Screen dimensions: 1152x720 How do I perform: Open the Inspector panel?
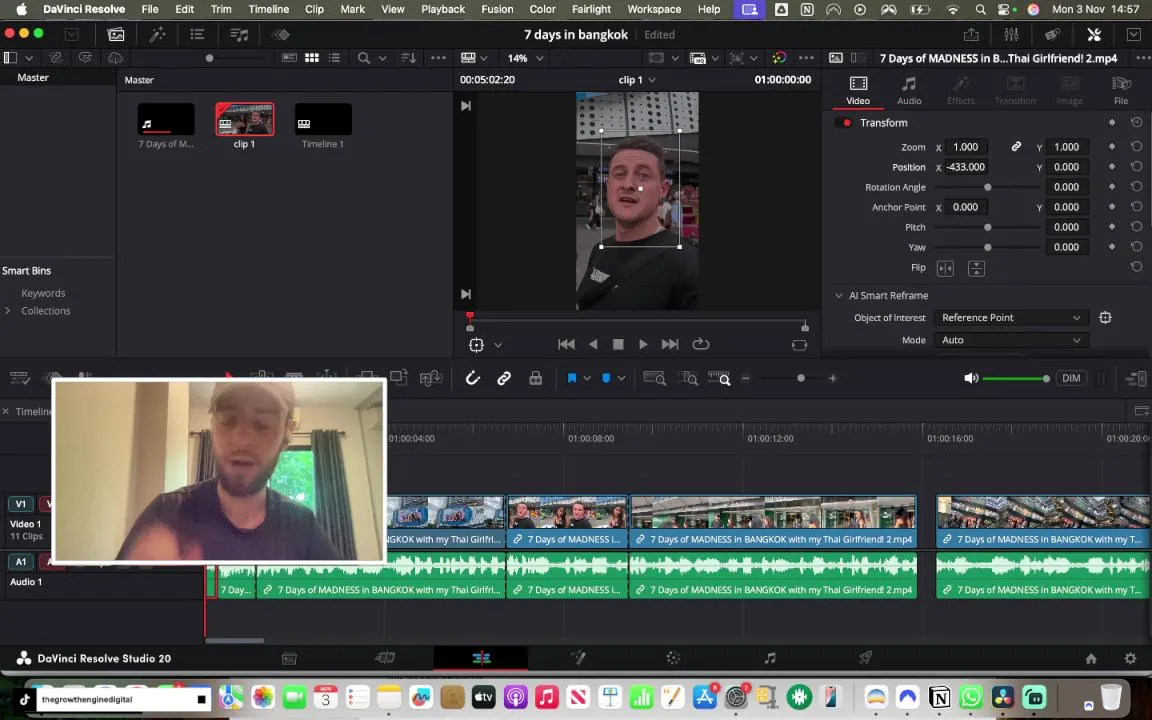(x=1094, y=35)
